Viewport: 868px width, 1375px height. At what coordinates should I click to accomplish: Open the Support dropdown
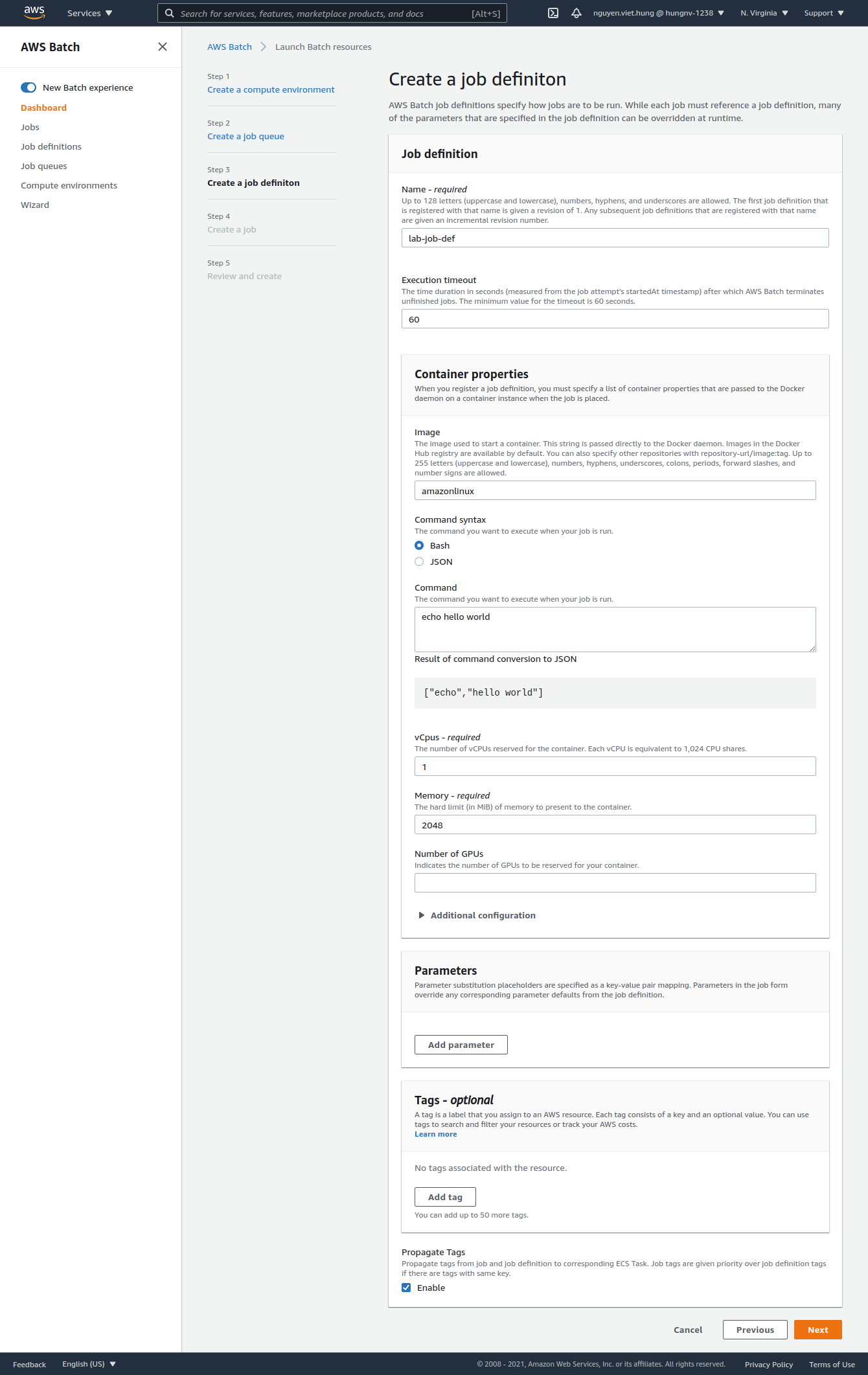tap(823, 12)
